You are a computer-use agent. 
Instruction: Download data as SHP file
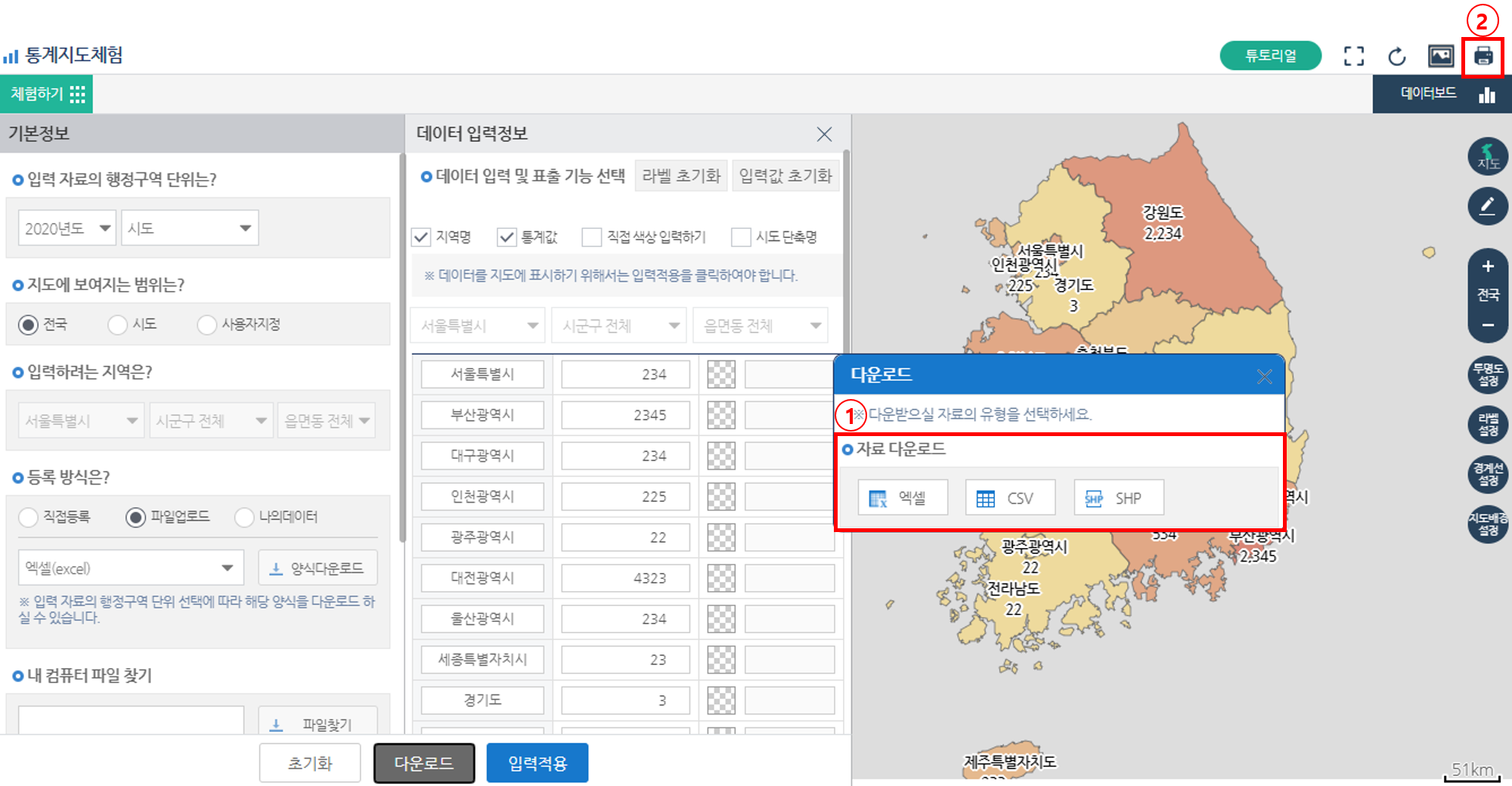tap(1118, 498)
